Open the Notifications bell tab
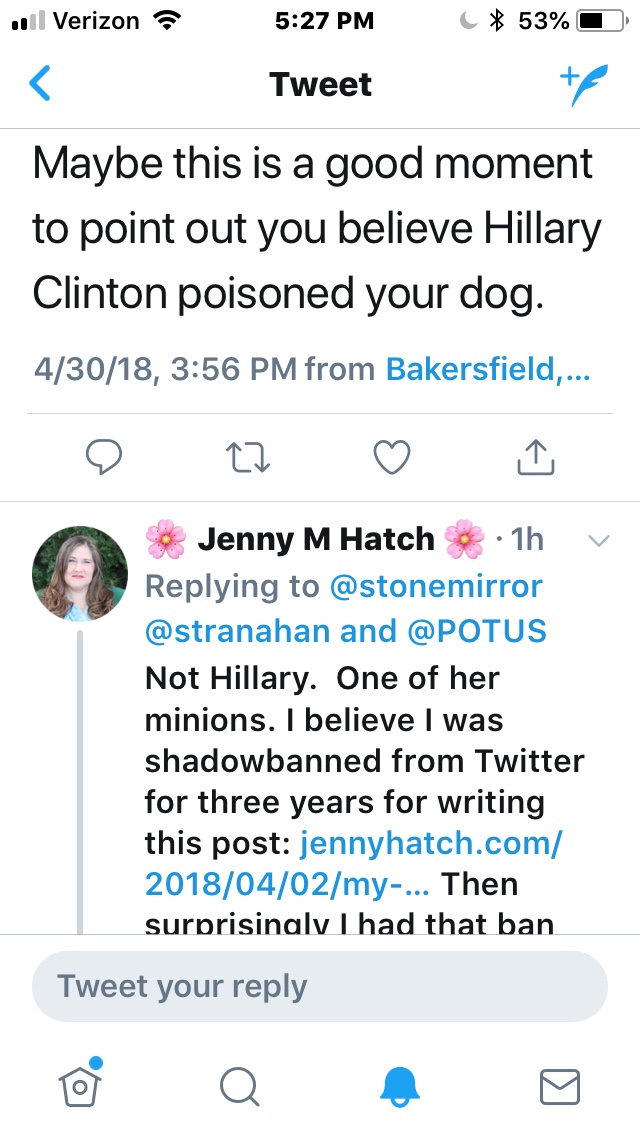This screenshot has height=1136, width=640. pyautogui.click(x=400, y=1084)
